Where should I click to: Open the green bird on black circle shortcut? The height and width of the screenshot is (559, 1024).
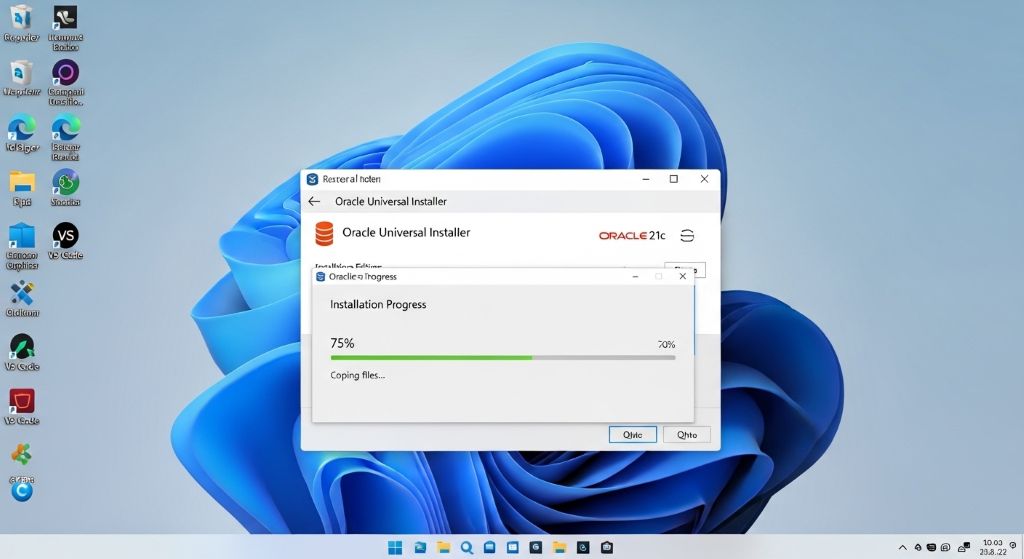(22, 346)
